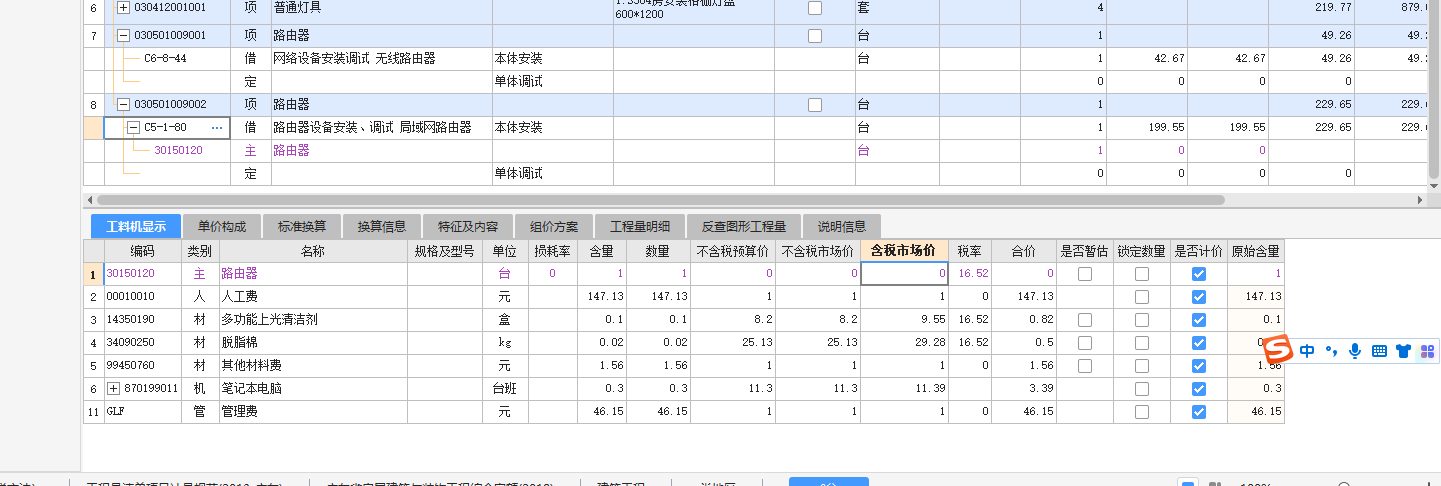Image resolution: width=1441 pixels, height=486 pixels.
Task: Enable 是否暂估 for 其他材料费 row
Action: coord(1085,366)
